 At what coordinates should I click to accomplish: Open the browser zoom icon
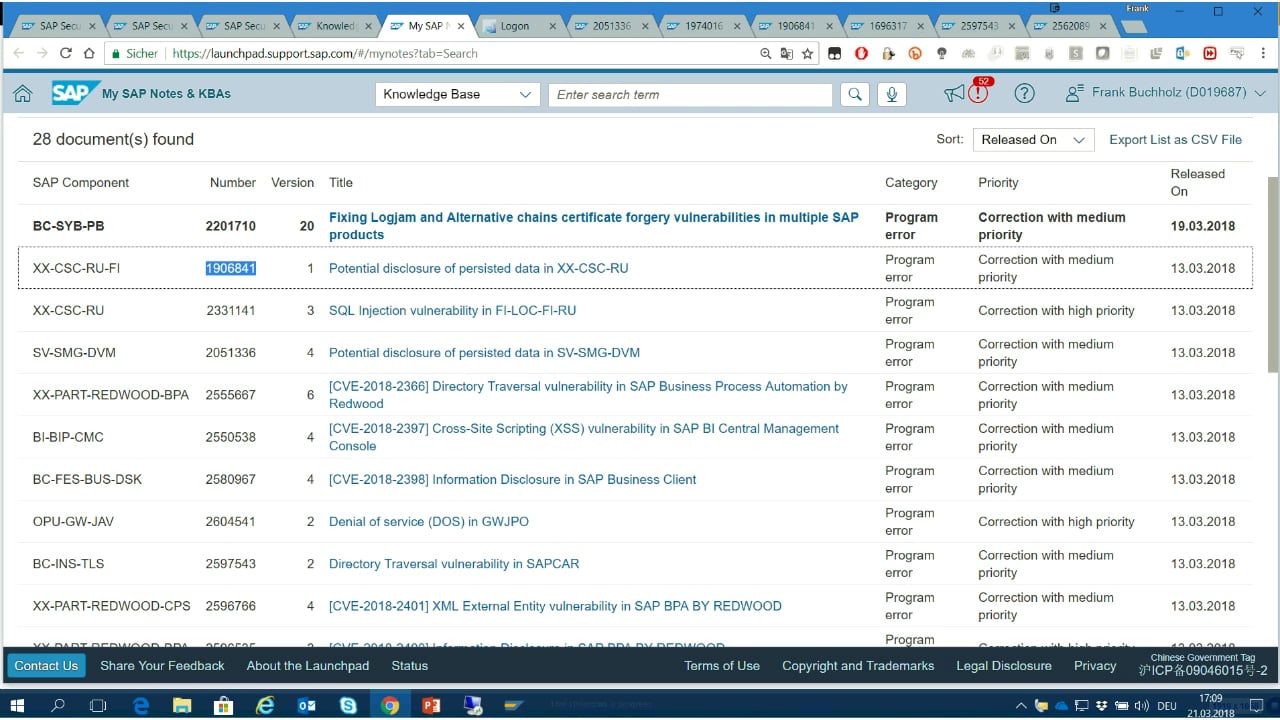pyautogui.click(x=766, y=54)
